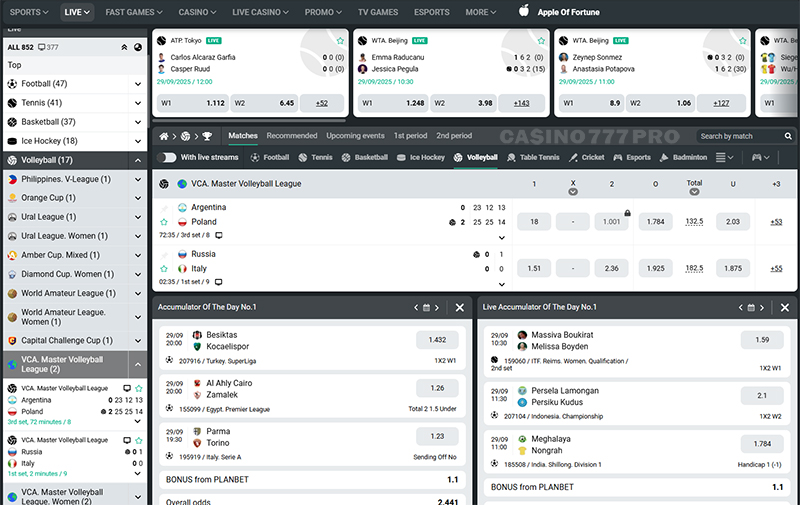Open +52 more markets for Tokyo match

pyautogui.click(x=321, y=103)
